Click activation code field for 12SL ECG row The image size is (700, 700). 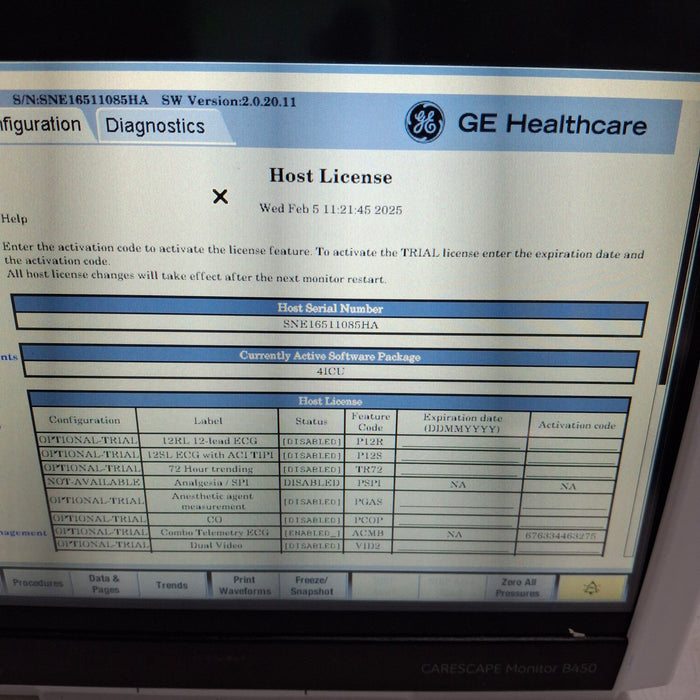point(573,458)
